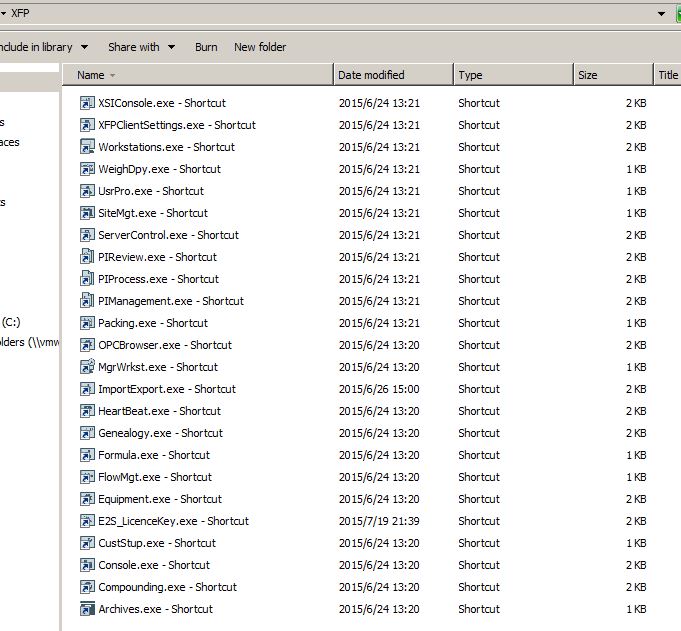This screenshot has height=631, width=681.
Task: Click the UsrPro.exe shortcut icon
Action: [87, 191]
